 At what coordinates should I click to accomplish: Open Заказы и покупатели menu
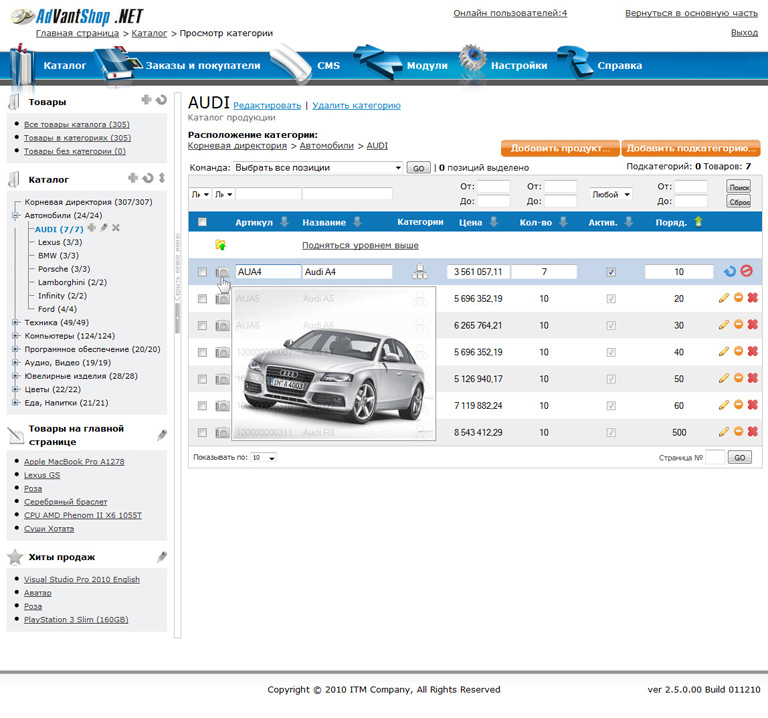[203, 66]
